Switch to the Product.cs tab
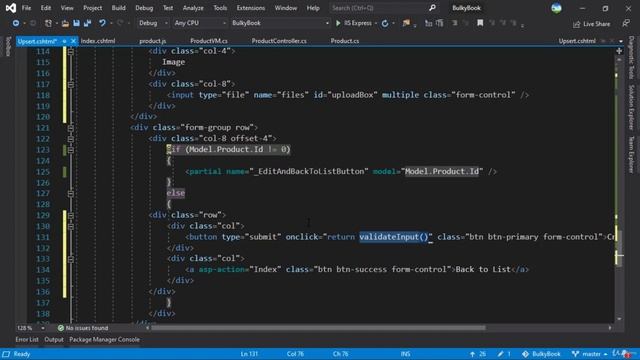 [345, 41]
